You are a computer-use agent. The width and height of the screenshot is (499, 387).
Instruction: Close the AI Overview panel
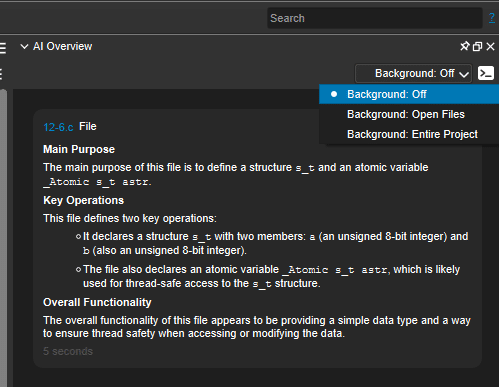[x=490, y=46]
